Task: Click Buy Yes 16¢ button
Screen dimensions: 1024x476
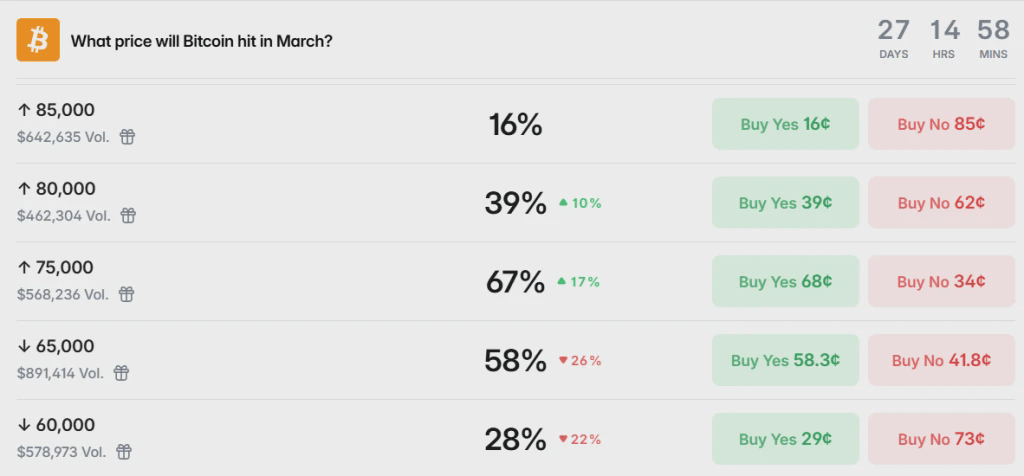Action: 785,124
